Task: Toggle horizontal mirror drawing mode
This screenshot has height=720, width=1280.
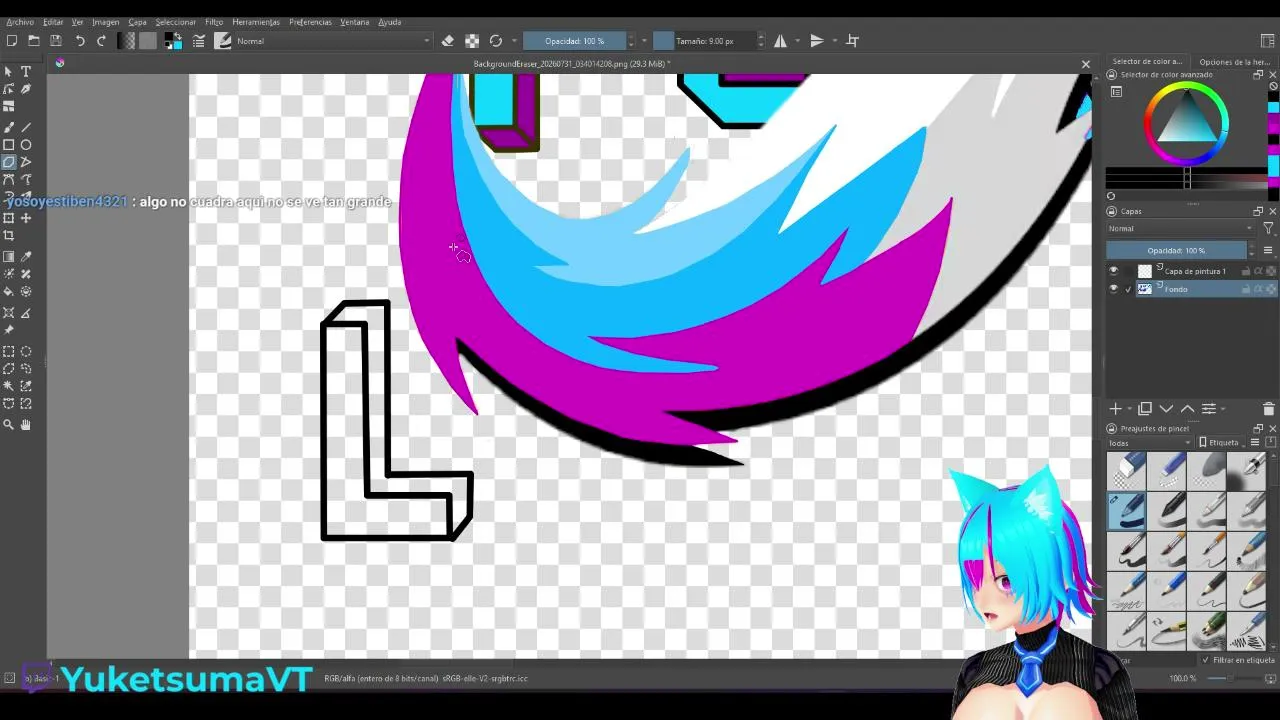Action: (x=780, y=41)
